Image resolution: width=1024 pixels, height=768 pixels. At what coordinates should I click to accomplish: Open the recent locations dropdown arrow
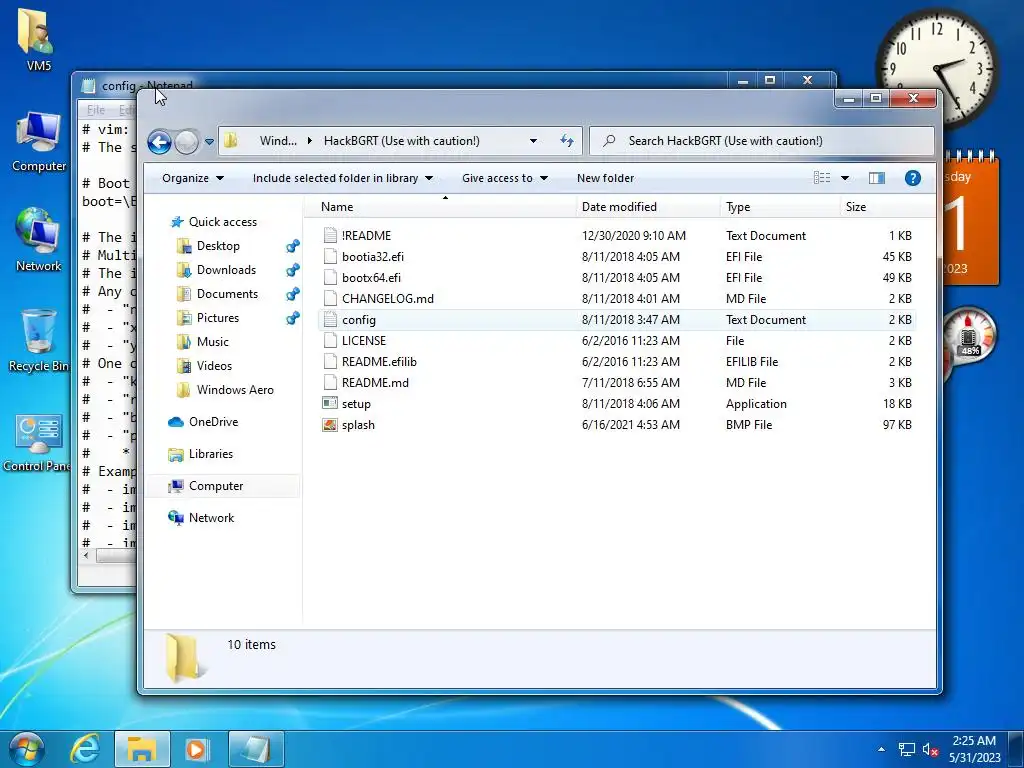point(209,141)
